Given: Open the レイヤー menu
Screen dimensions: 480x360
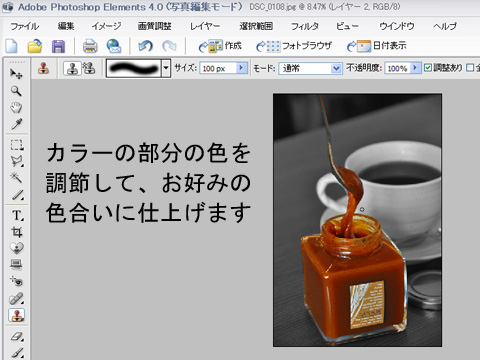Looking at the screenshot, I should tap(205, 26).
